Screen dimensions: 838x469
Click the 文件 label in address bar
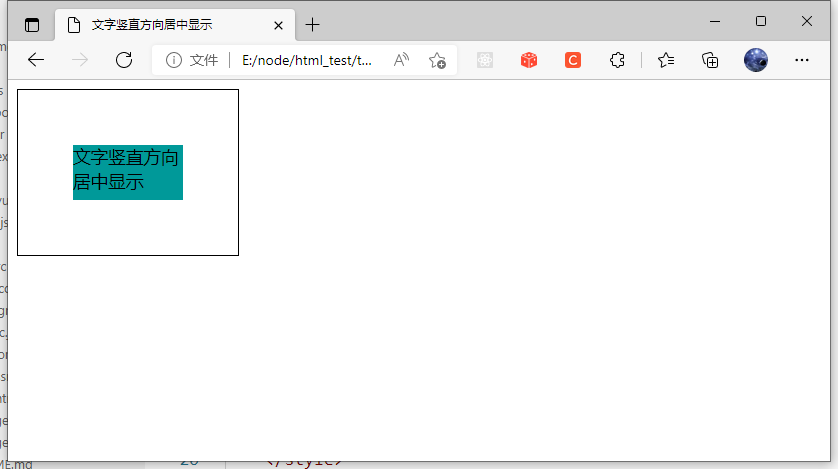coord(204,60)
